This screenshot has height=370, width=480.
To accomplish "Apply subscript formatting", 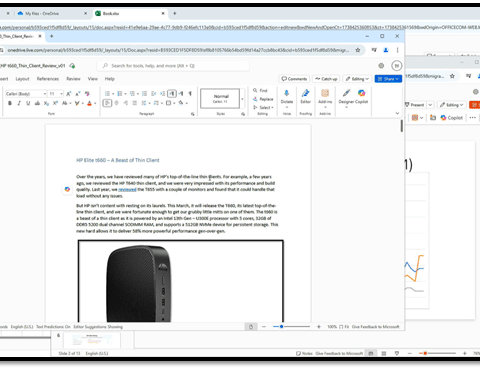I will tap(46, 103).
